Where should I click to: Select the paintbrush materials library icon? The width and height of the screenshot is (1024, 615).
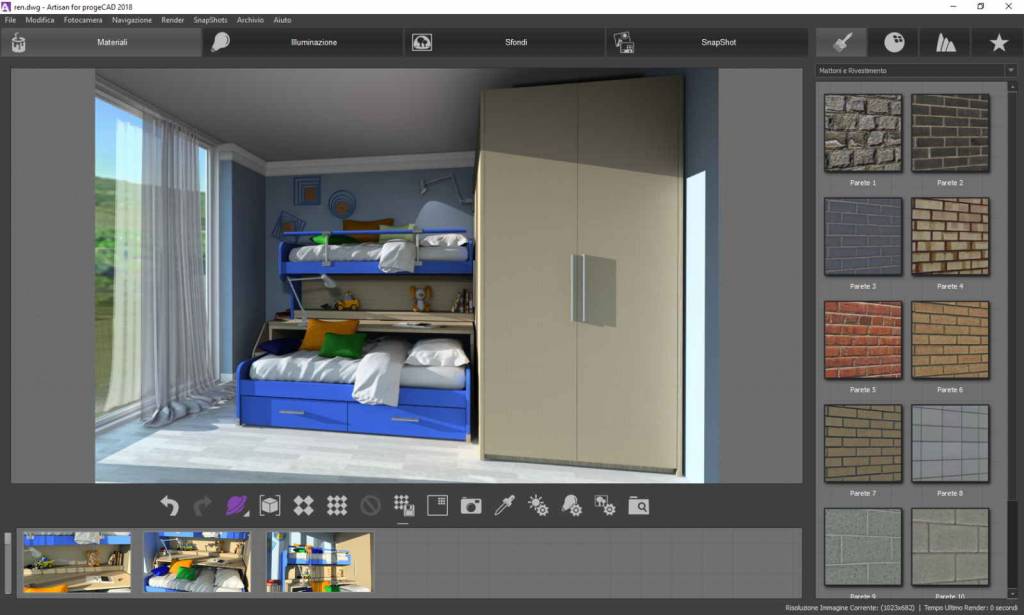point(842,42)
